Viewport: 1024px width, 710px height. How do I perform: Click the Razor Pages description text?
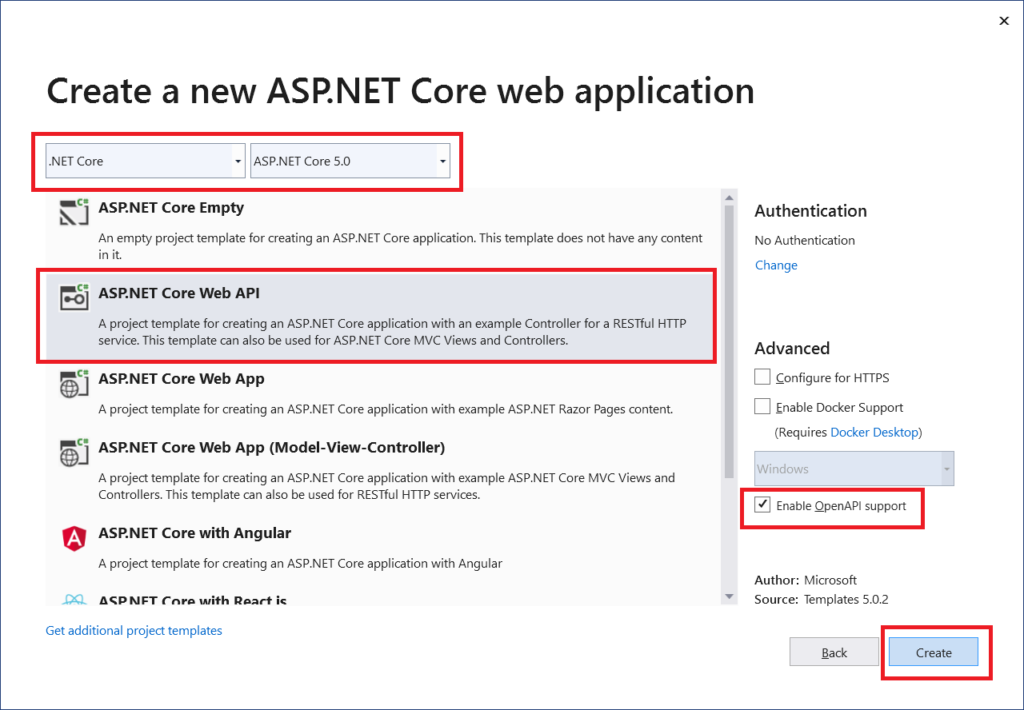click(x=385, y=410)
